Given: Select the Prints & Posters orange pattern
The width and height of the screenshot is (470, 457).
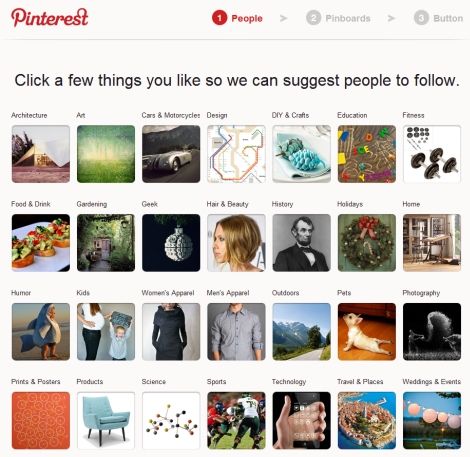Looking at the screenshot, I should click(41, 420).
